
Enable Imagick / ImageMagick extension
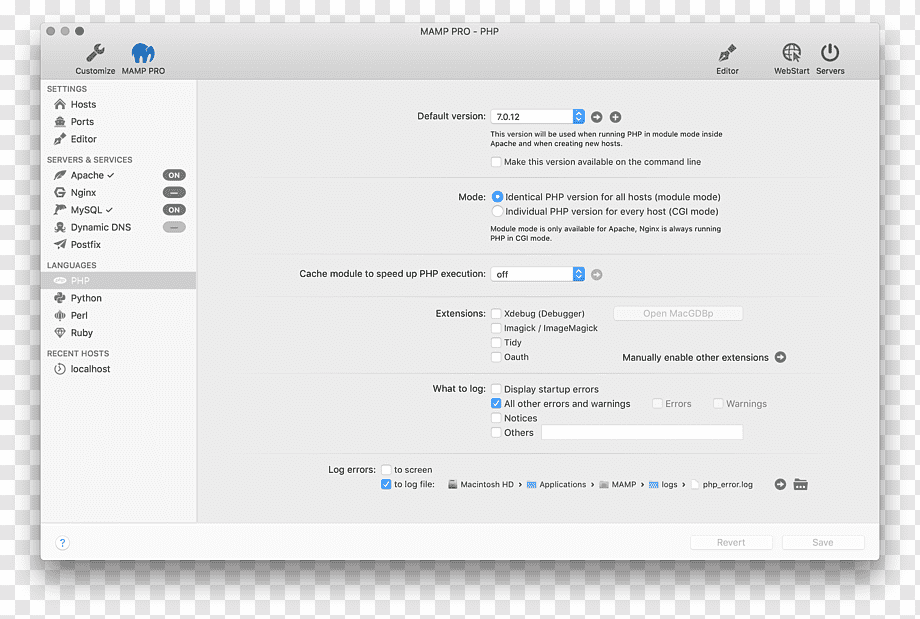point(496,328)
